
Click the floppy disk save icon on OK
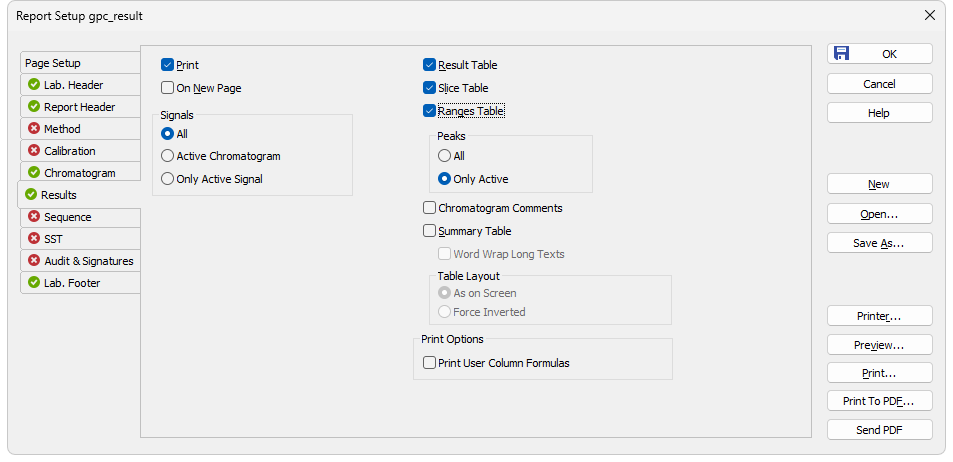pyautogui.click(x=841, y=53)
